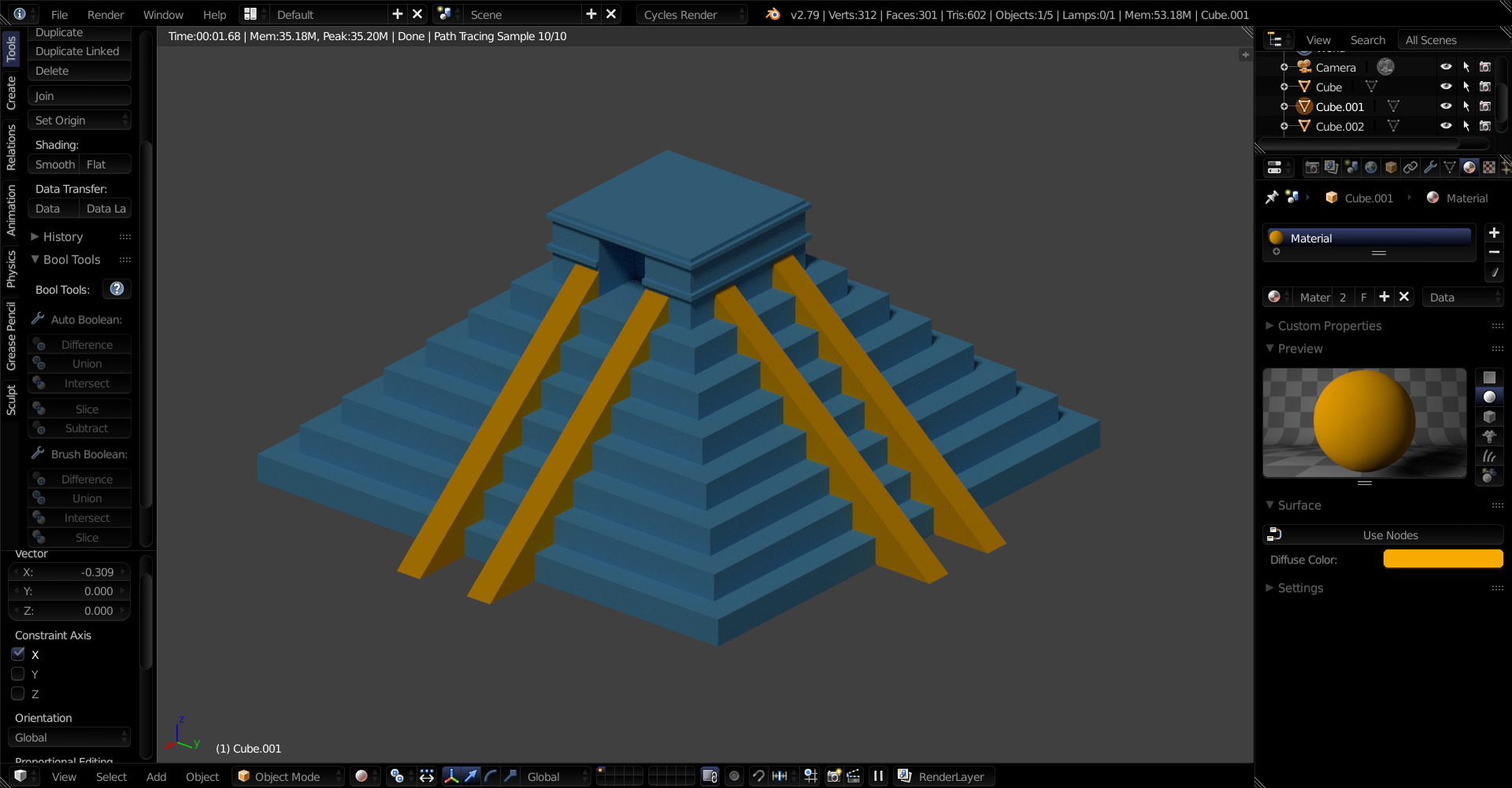Image resolution: width=1512 pixels, height=788 pixels.
Task: Open the Render menu
Action: pyautogui.click(x=106, y=14)
